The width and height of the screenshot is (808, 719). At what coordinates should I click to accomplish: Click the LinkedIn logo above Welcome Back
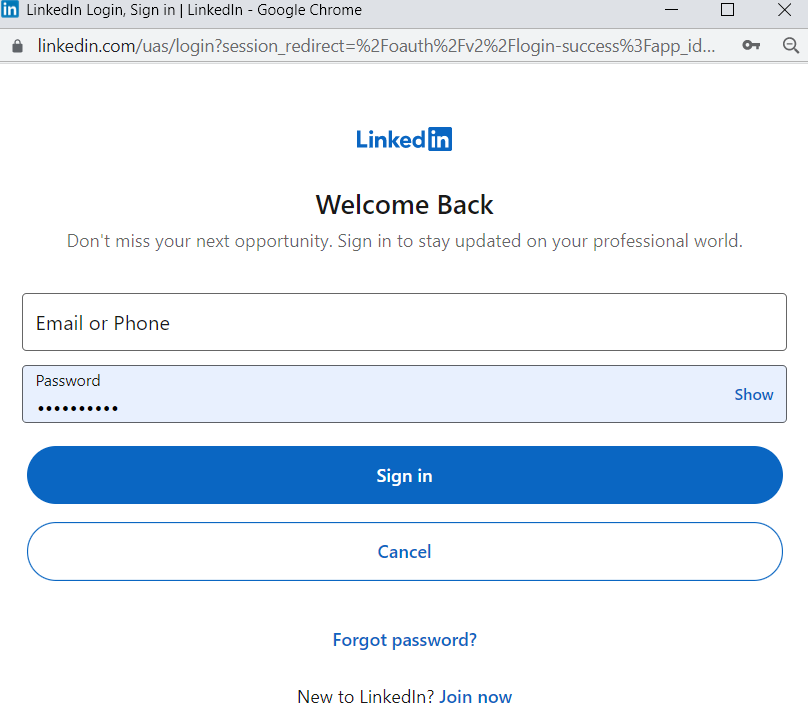(404, 139)
